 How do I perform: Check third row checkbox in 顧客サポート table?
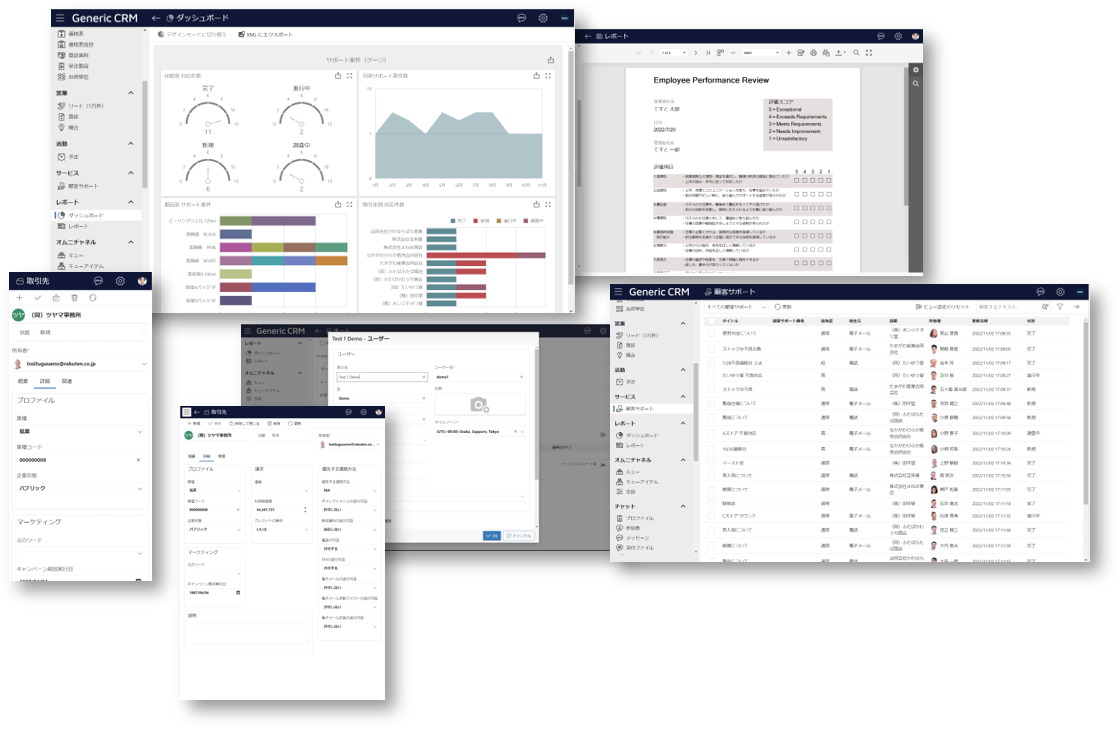(712, 362)
